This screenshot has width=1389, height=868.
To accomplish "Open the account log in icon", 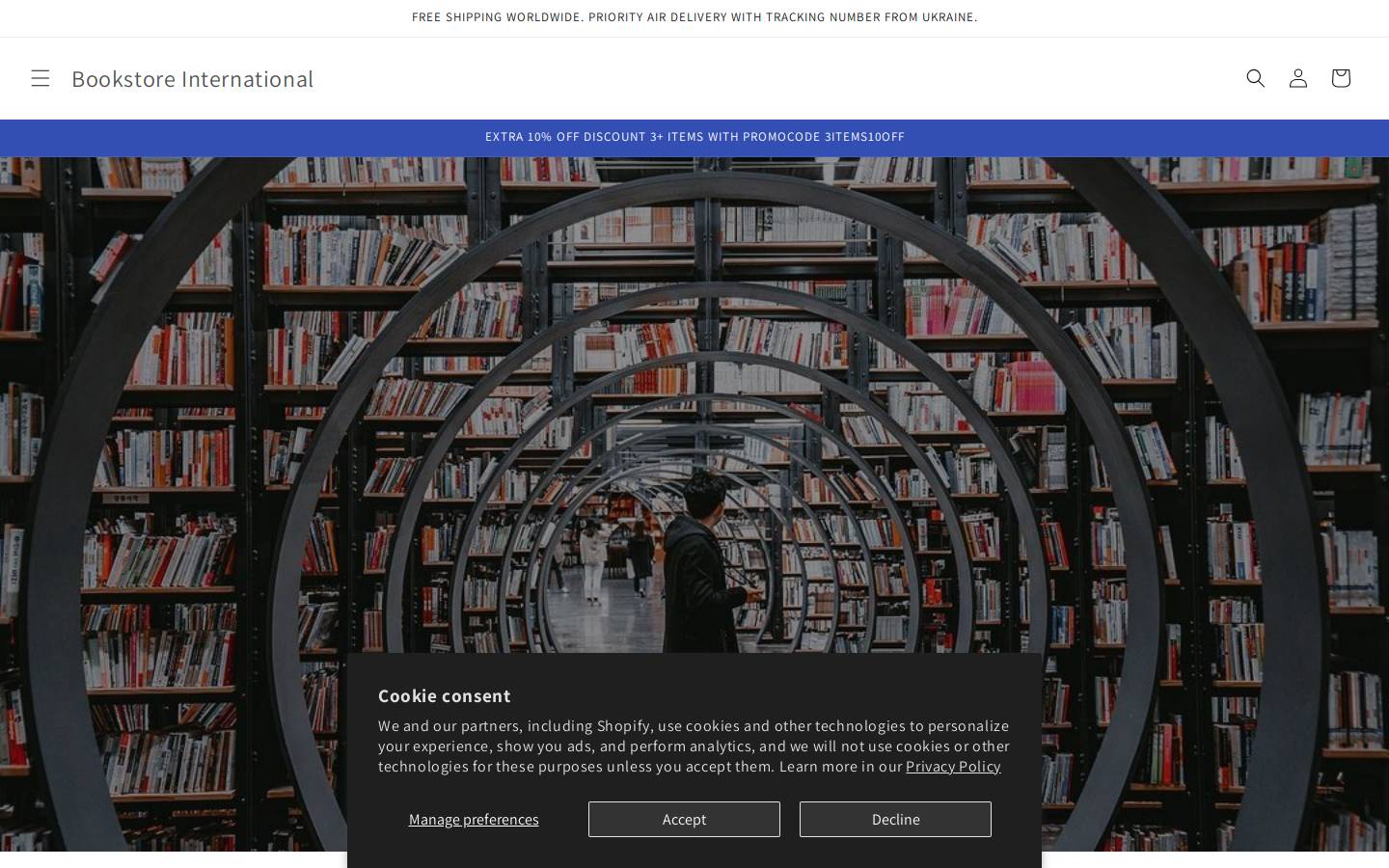I will [x=1297, y=78].
